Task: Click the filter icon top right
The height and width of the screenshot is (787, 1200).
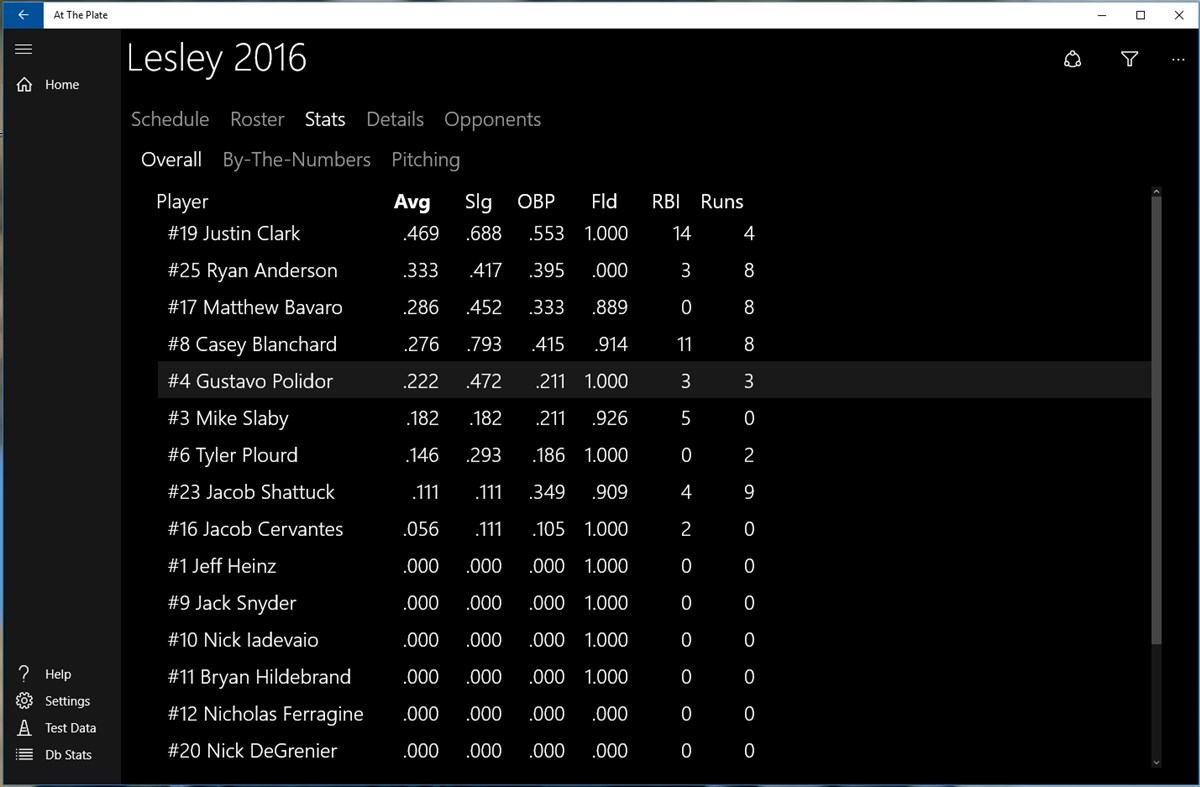Action: [x=1129, y=59]
